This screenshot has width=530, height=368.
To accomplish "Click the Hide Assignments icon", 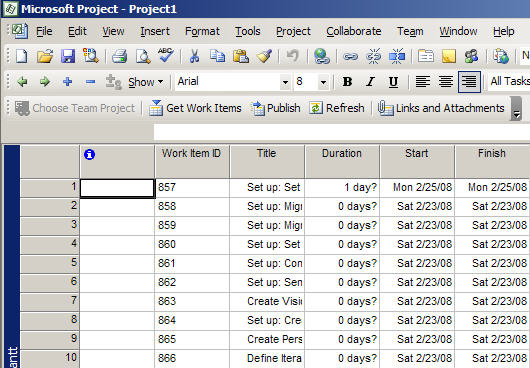I will coord(113,82).
